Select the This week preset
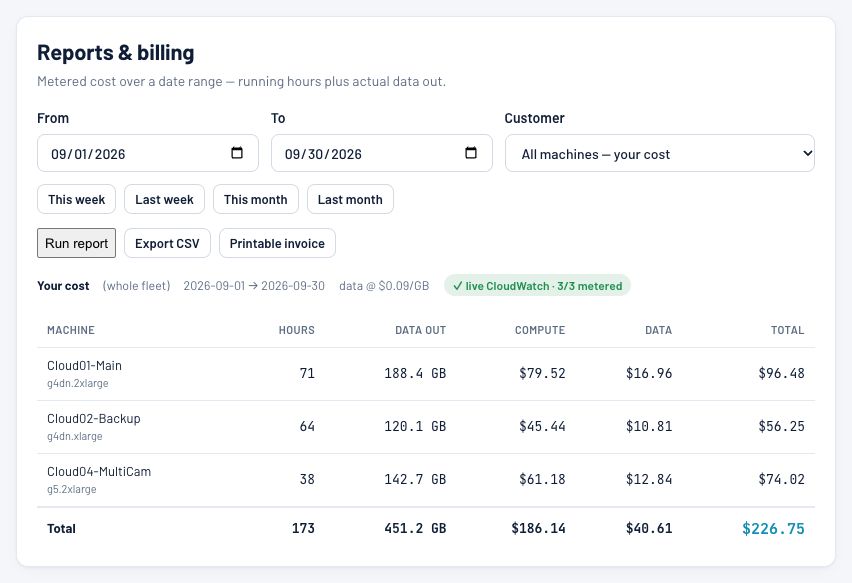 tap(77, 199)
